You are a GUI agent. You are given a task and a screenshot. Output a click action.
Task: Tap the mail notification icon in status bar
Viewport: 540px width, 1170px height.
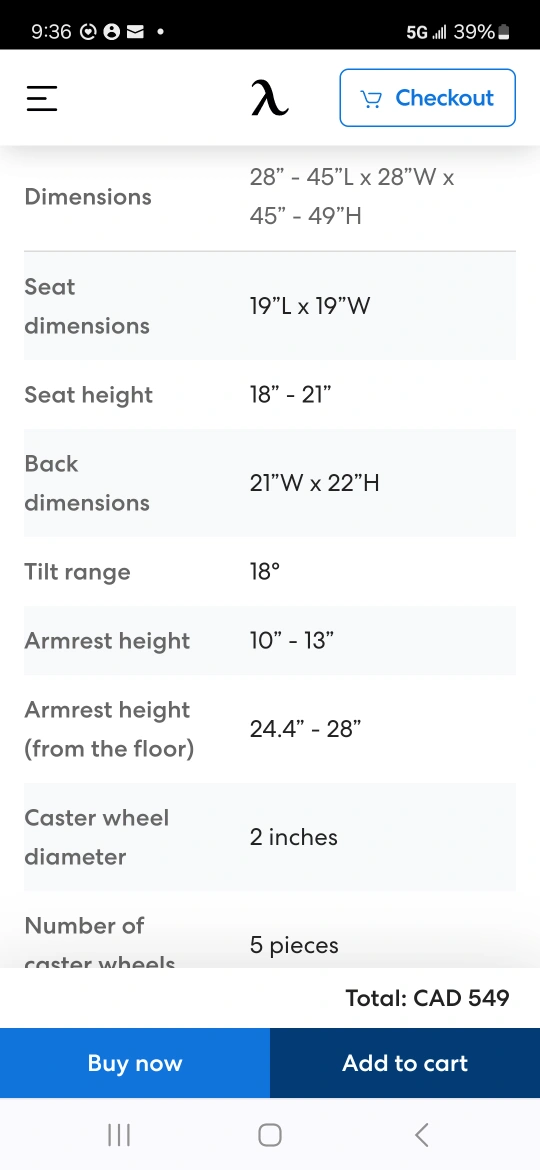tap(135, 32)
